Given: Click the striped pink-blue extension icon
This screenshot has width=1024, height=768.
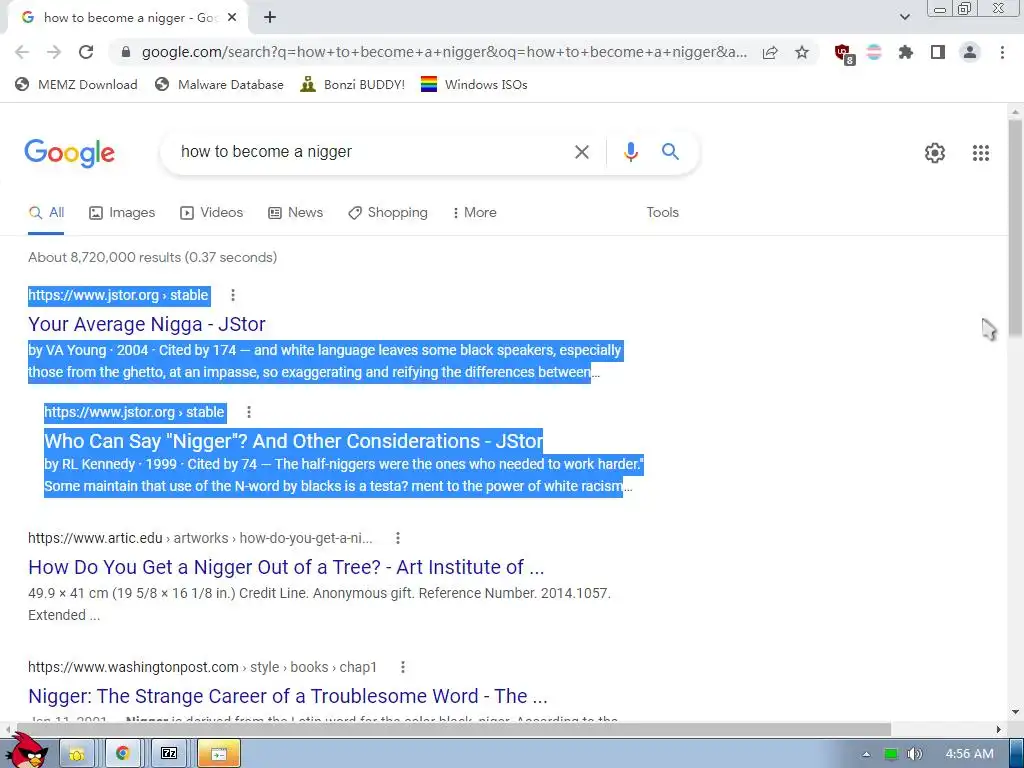Looking at the screenshot, I should pos(874,52).
